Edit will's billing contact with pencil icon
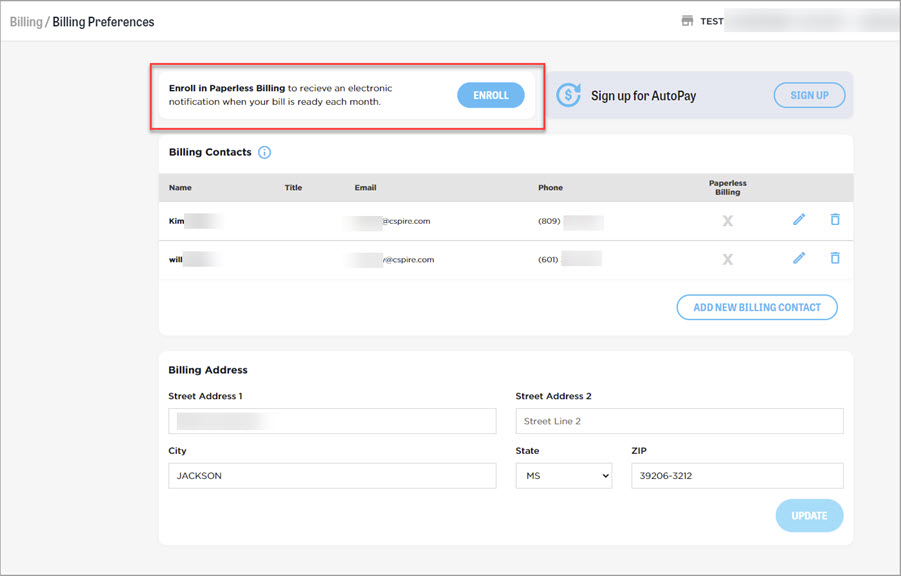The height and width of the screenshot is (576, 901). point(799,258)
